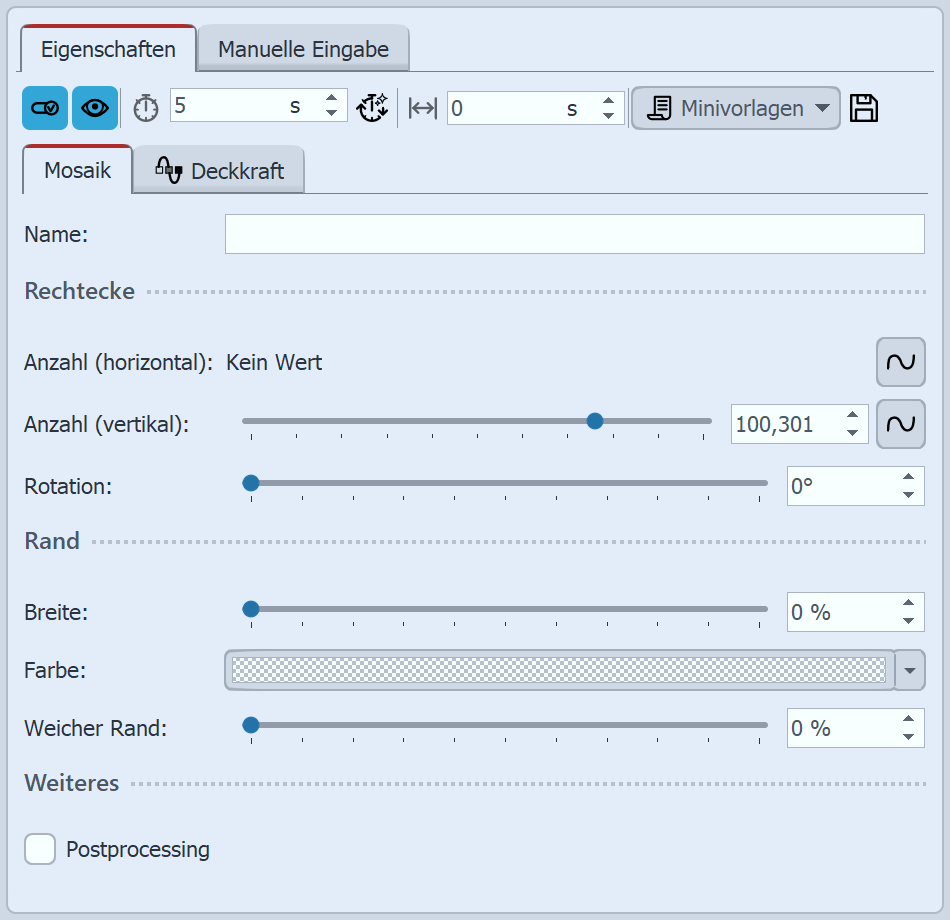This screenshot has width=950, height=920.
Task: Click the automatic duration clock icon
Action: 372,108
